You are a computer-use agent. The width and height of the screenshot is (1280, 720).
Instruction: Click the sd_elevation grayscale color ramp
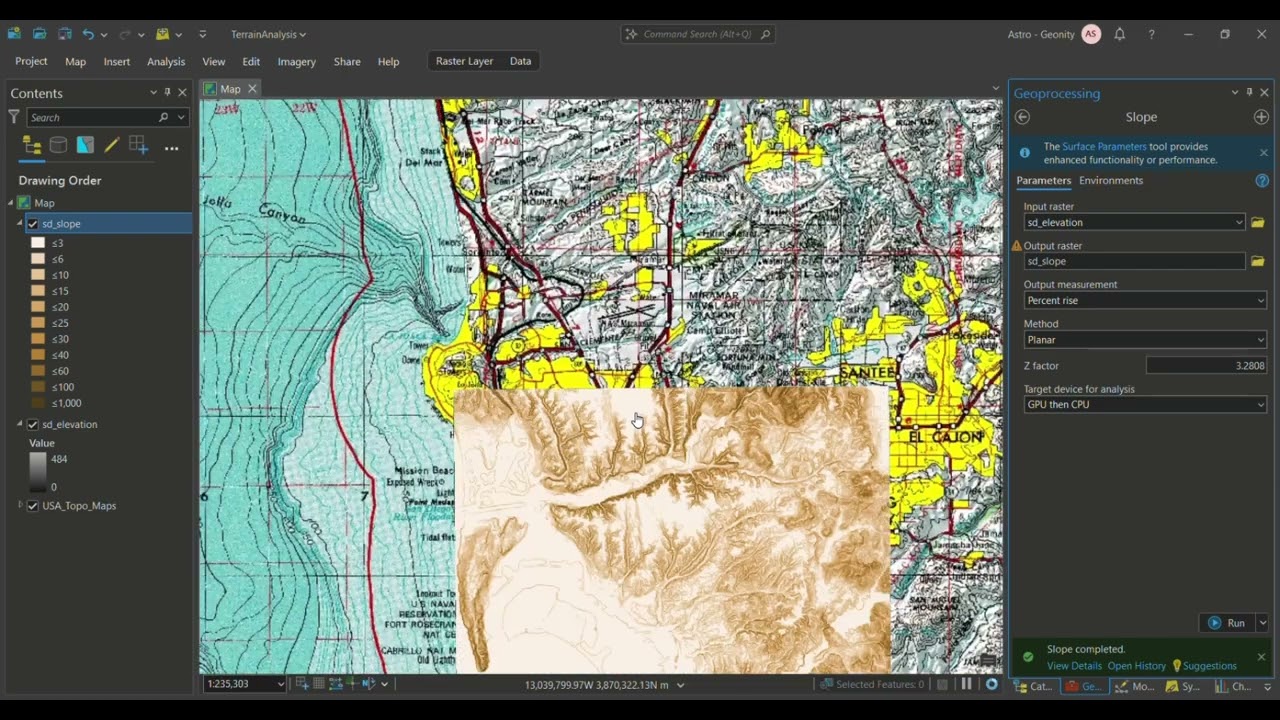(x=37, y=472)
